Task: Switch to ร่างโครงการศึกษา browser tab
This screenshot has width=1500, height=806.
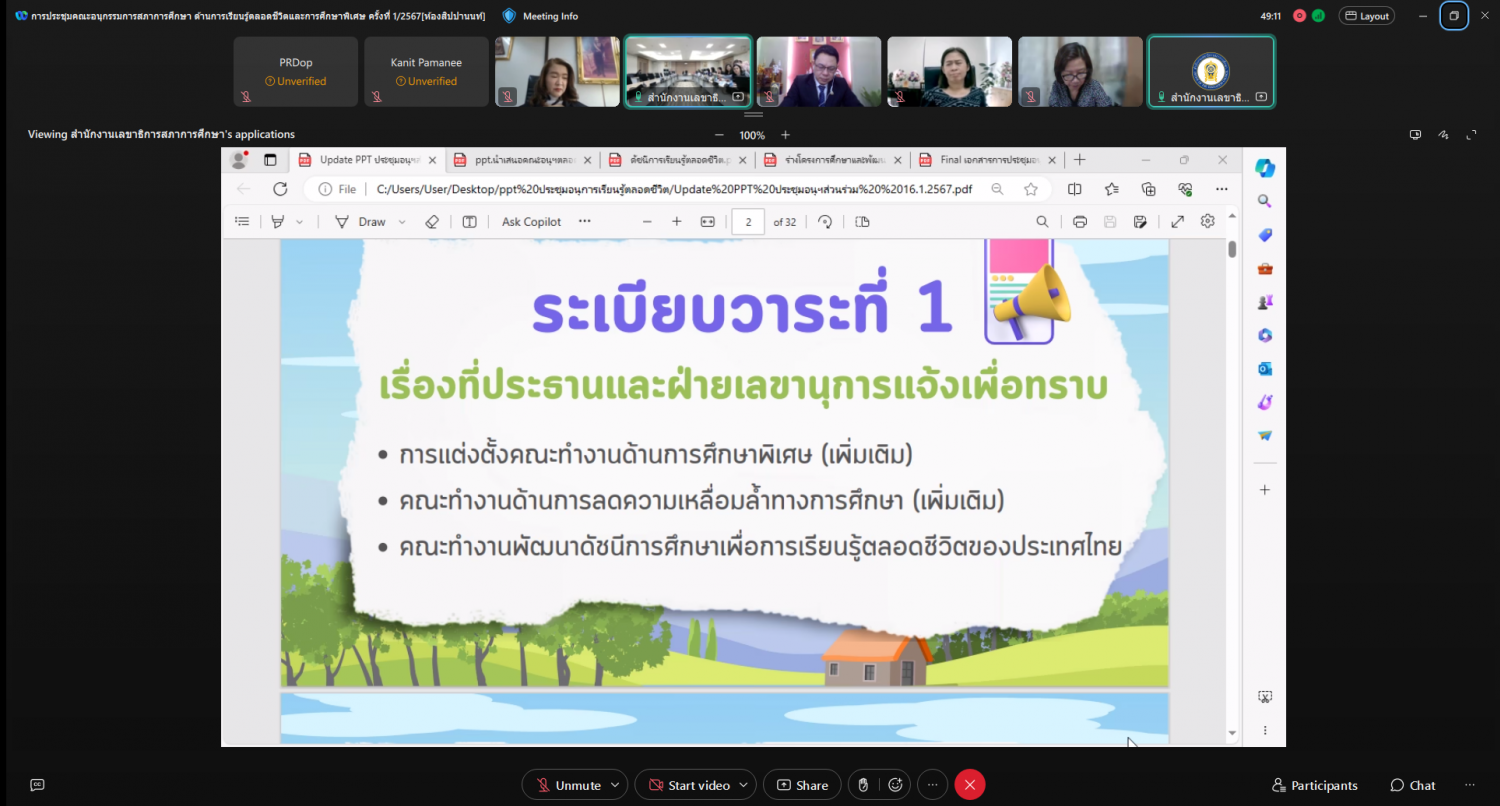Action: [x=833, y=160]
